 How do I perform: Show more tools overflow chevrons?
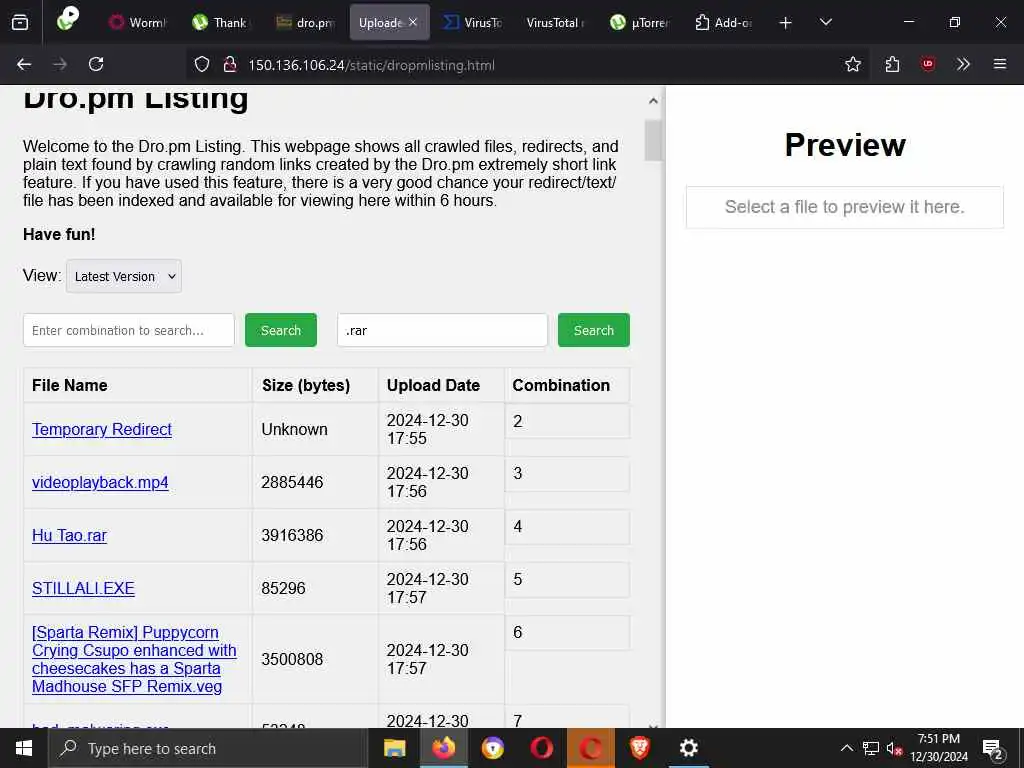[x=963, y=64]
